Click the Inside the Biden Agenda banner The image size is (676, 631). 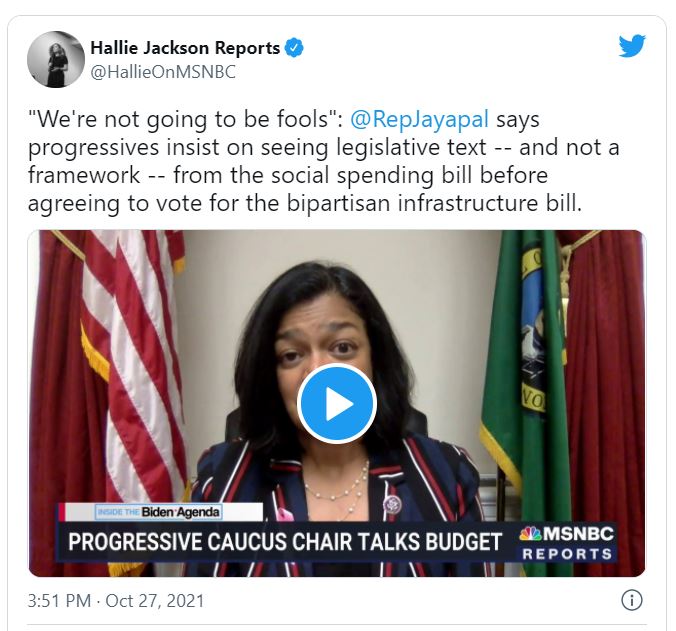pyautogui.click(x=158, y=512)
